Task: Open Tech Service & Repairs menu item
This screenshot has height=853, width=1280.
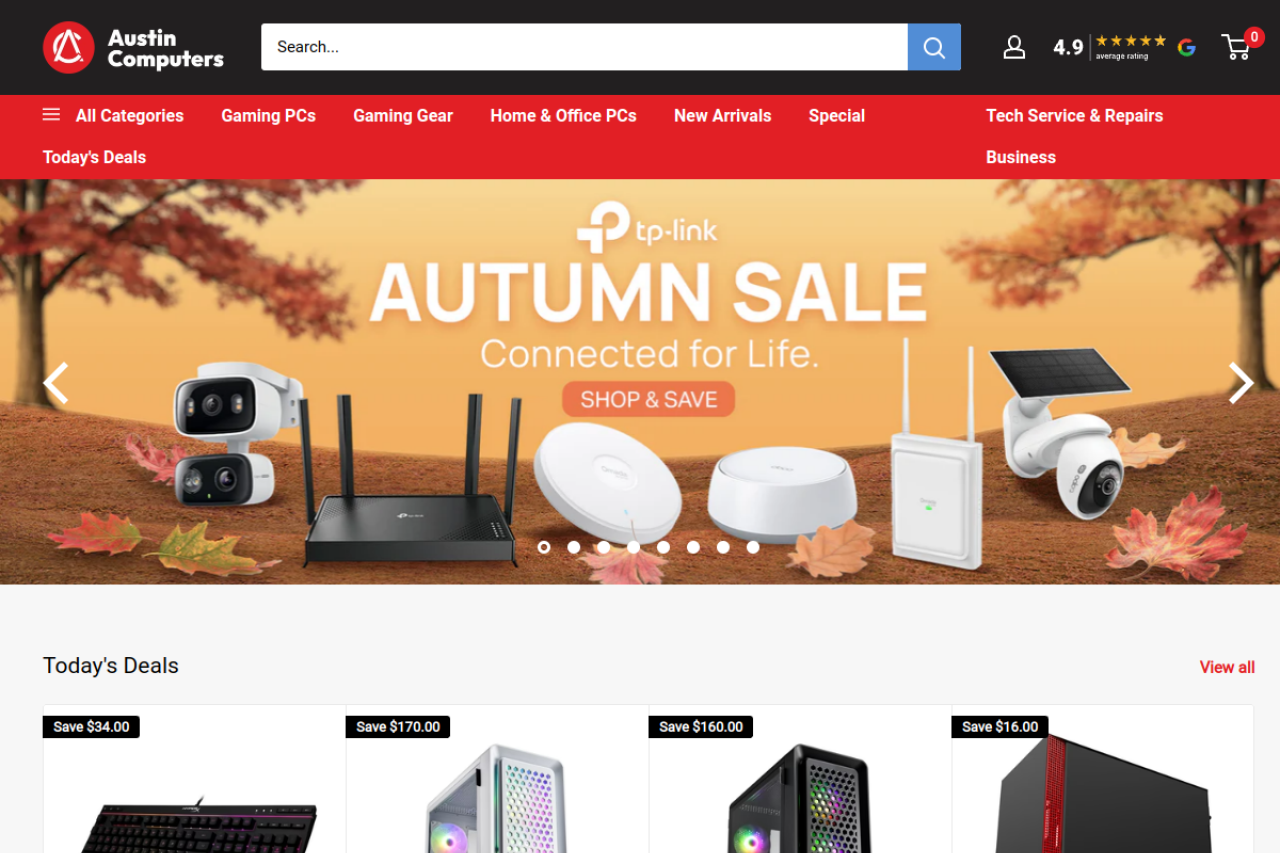Action: pyautogui.click(x=1074, y=116)
